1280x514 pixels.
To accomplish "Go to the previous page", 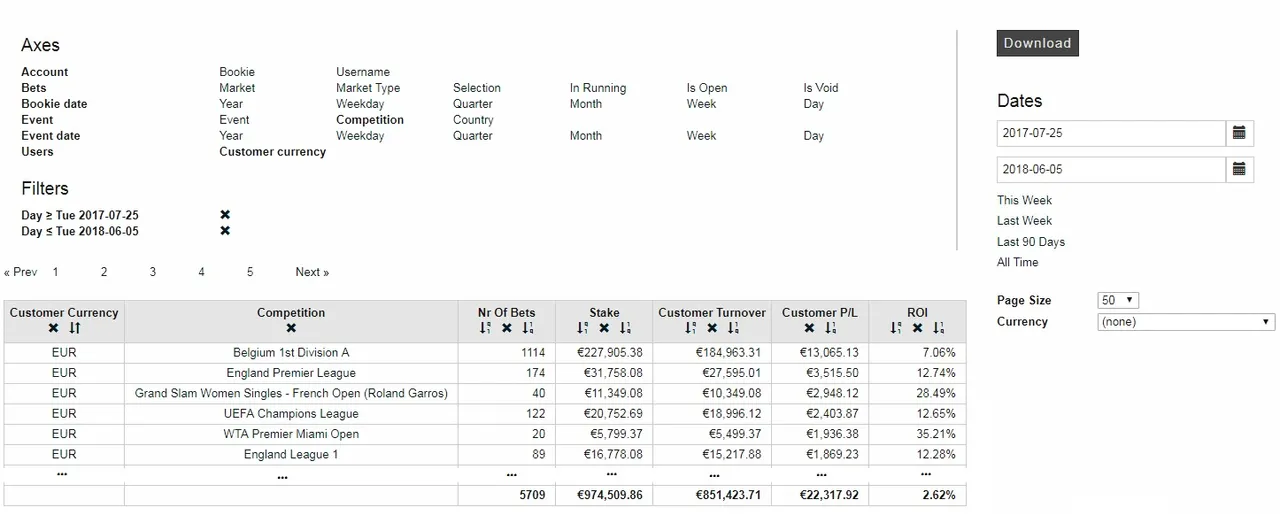I will click(x=21, y=272).
